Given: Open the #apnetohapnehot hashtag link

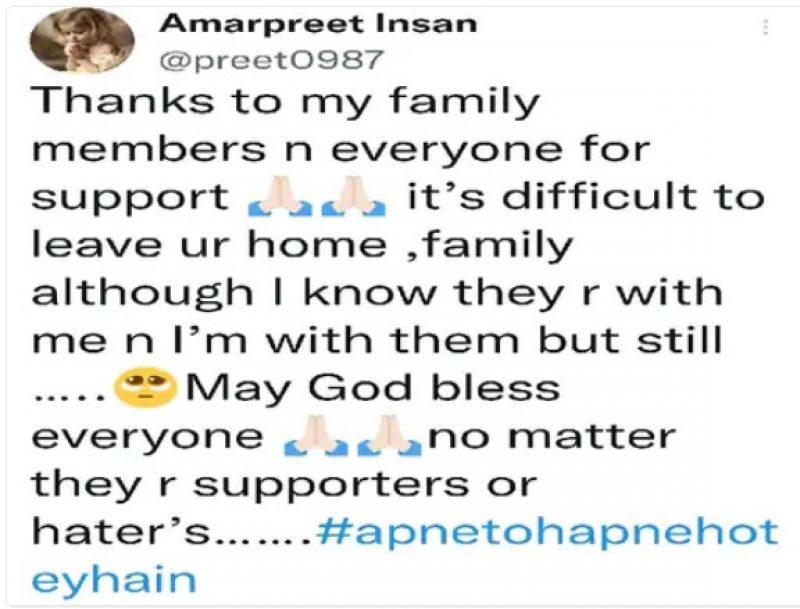Looking at the screenshot, I should (x=547, y=532).
